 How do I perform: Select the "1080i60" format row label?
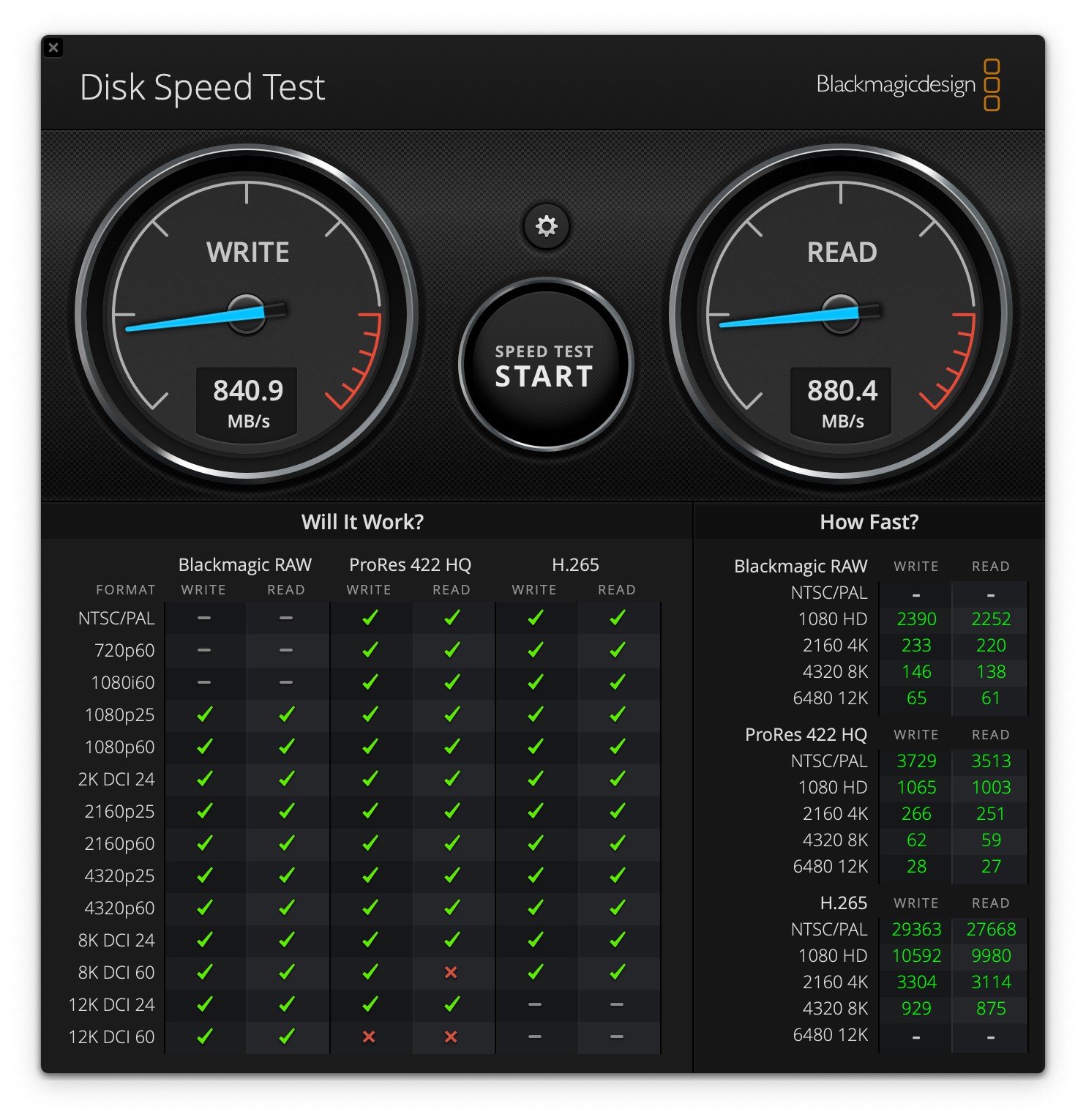[x=123, y=682]
